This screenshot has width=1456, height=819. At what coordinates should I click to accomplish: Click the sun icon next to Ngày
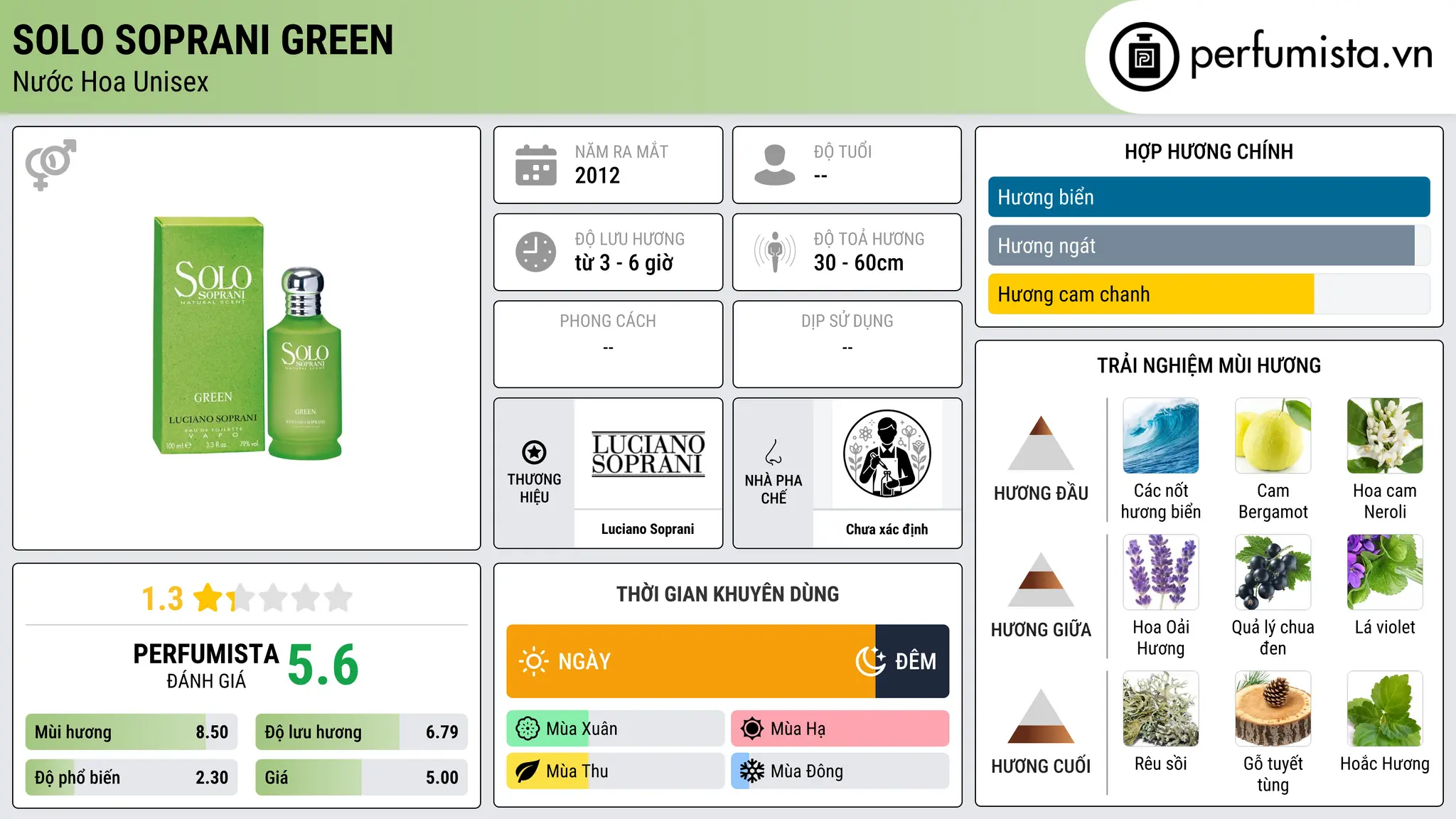point(533,661)
